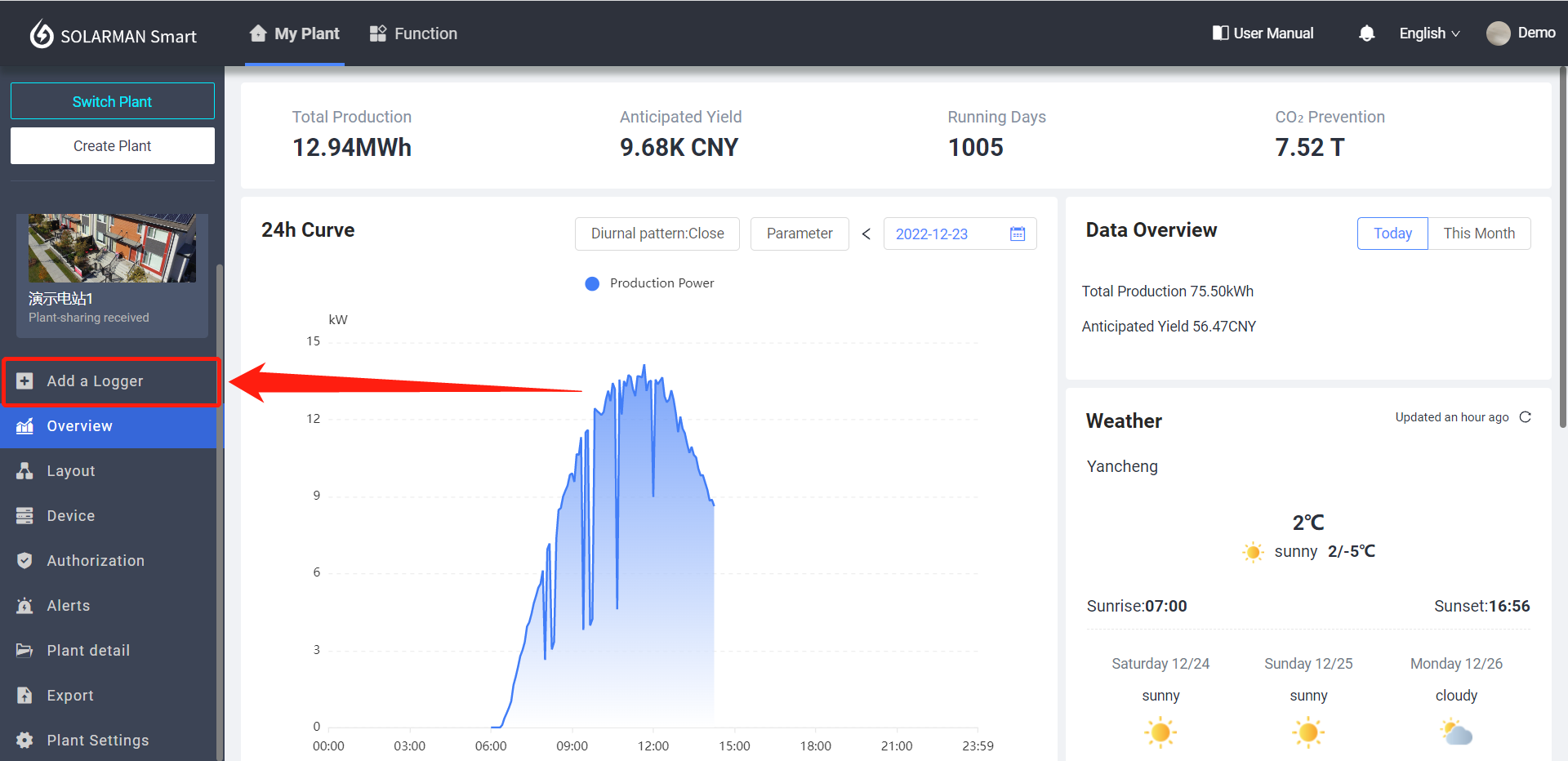This screenshot has height=761, width=1568.
Task: Switch Data Overview to This Month
Action: 1478,234
